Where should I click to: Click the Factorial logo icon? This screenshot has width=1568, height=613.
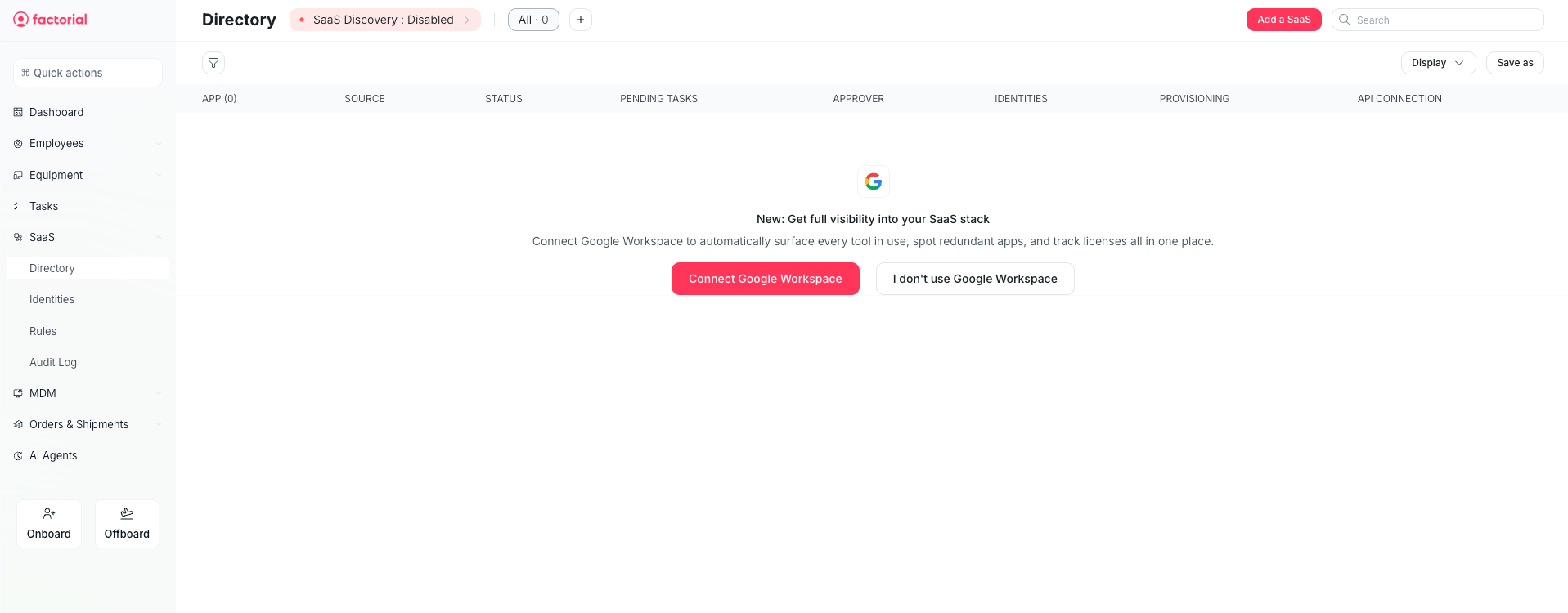20,20
